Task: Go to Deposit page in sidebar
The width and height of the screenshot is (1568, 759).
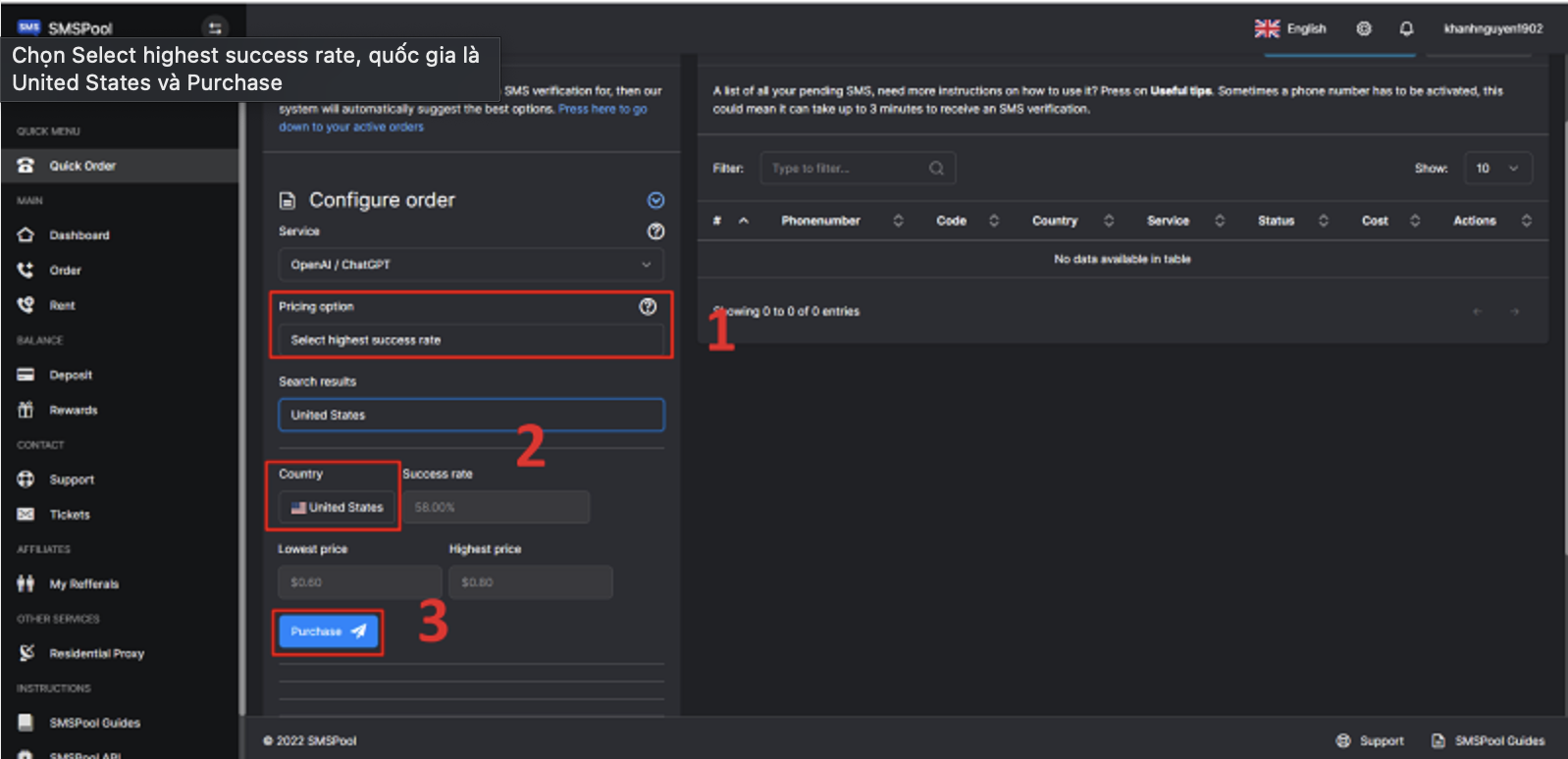Action: point(71,375)
